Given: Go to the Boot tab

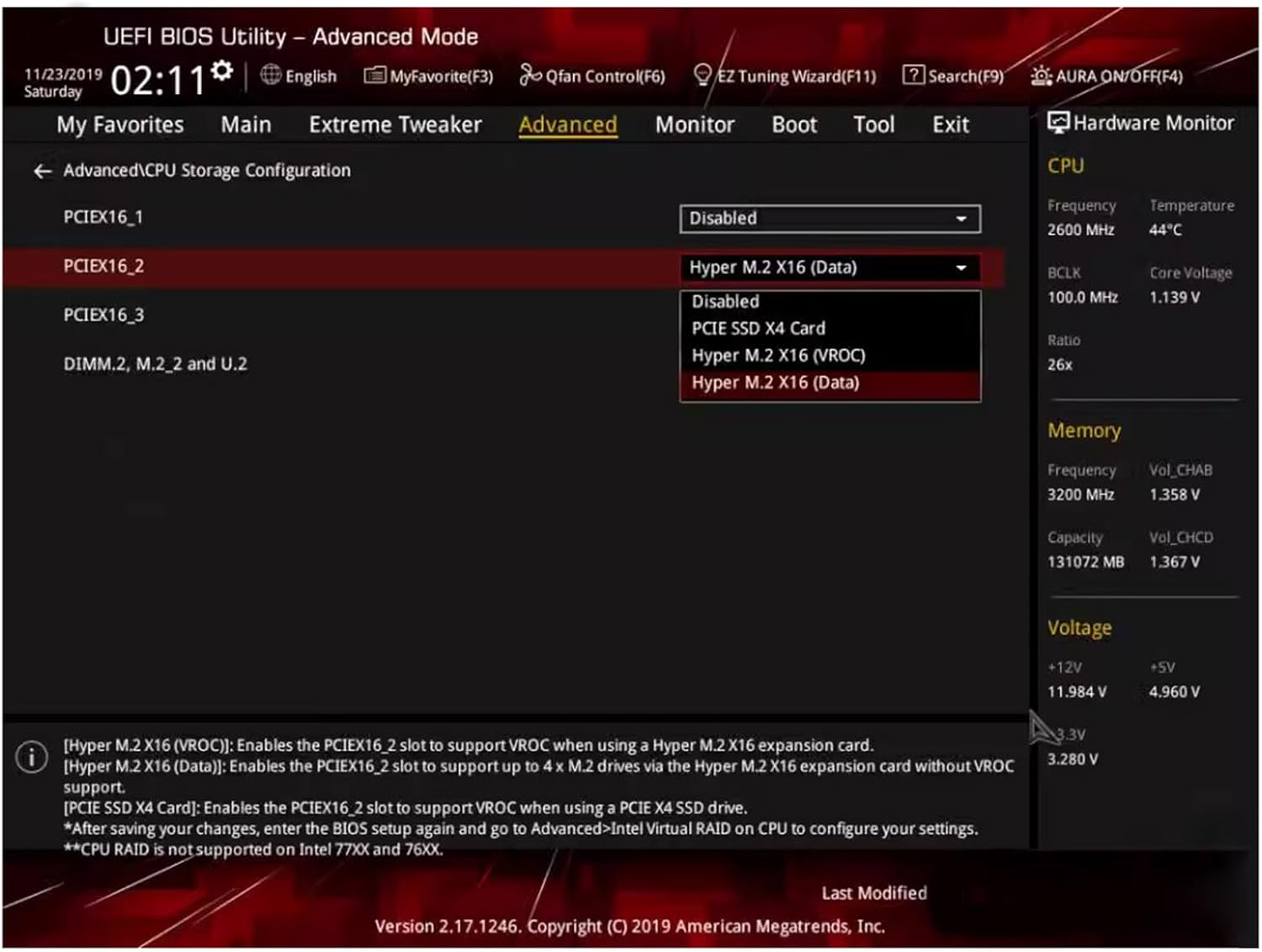Looking at the screenshot, I should (794, 125).
